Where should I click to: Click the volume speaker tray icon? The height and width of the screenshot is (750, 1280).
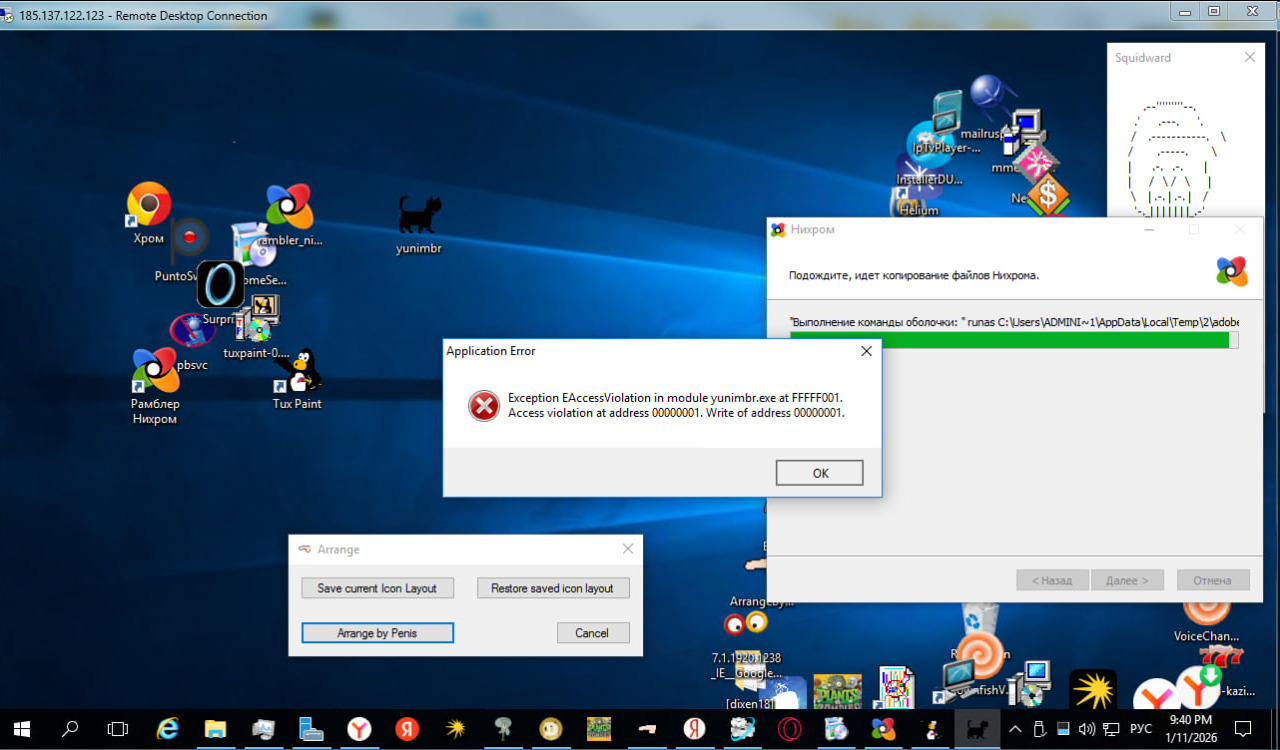pyautogui.click(x=1088, y=729)
